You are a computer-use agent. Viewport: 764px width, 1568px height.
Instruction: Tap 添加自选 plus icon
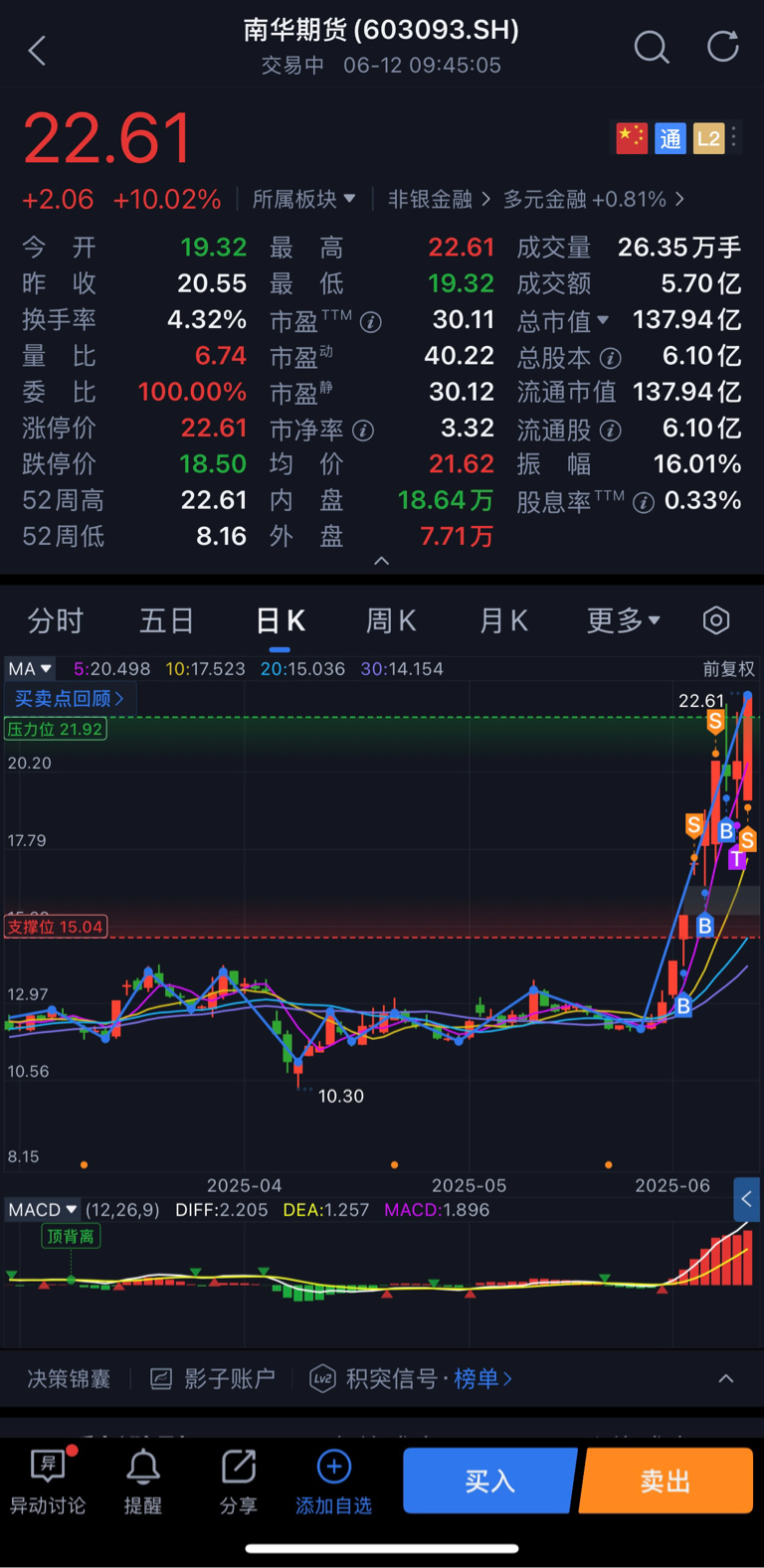(x=334, y=1481)
